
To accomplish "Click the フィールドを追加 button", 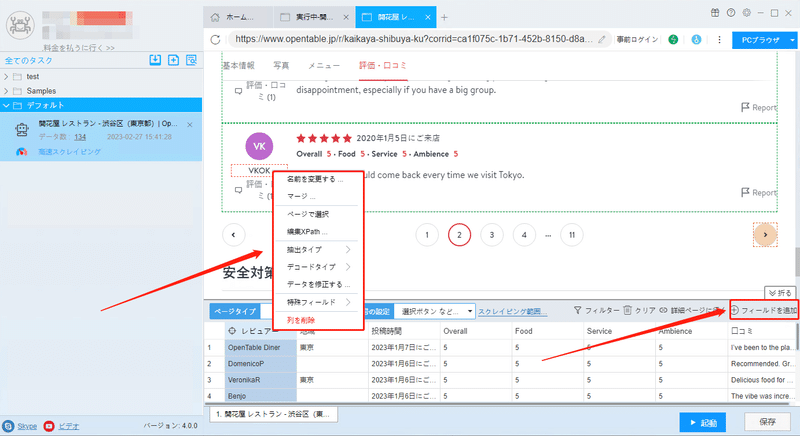I will 764,310.
